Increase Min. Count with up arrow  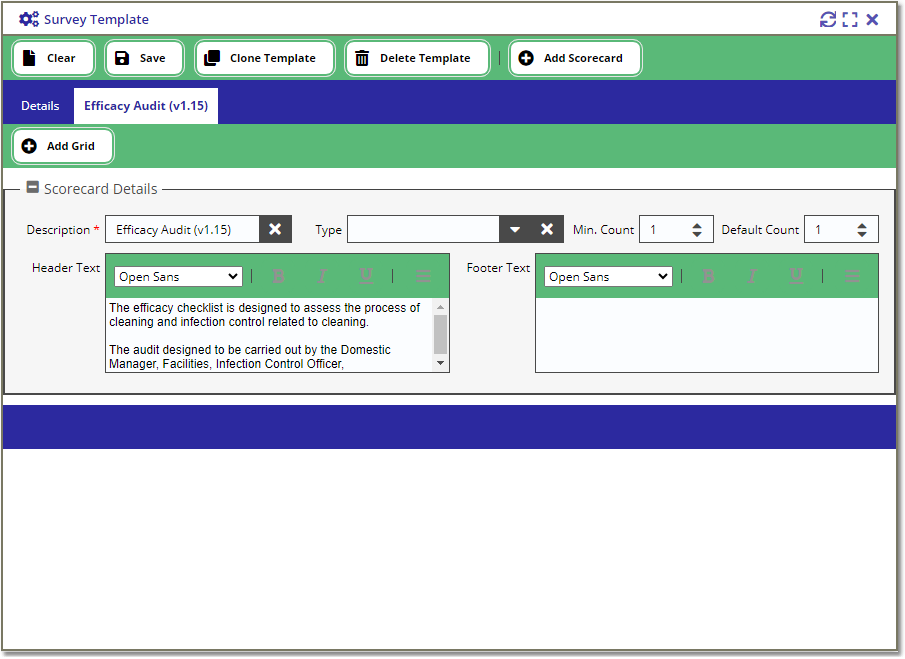pos(697,226)
